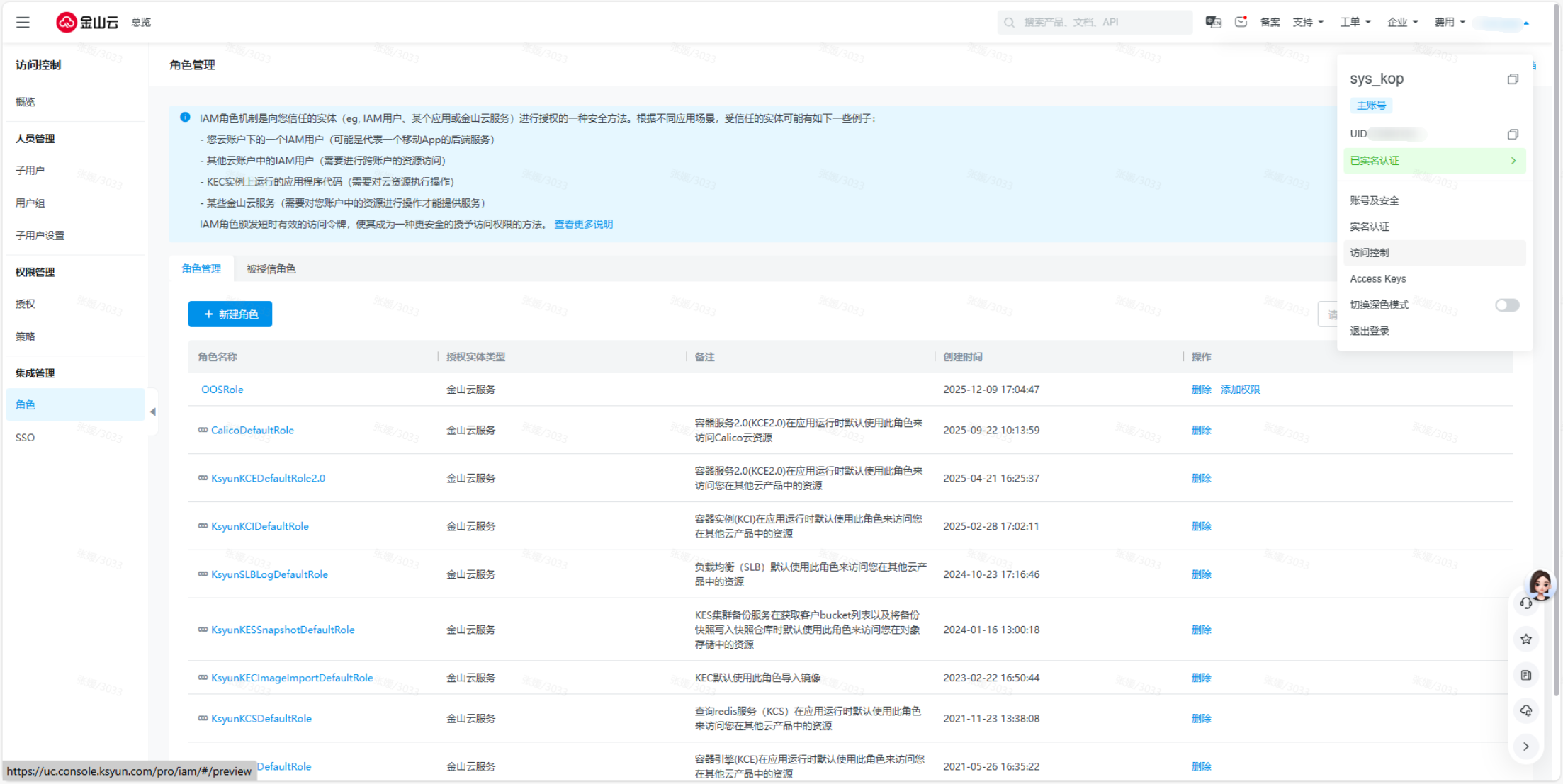Click the cloud notification bell icon
The height and width of the screenshot is (784, 1563).
pos(1526,710)
